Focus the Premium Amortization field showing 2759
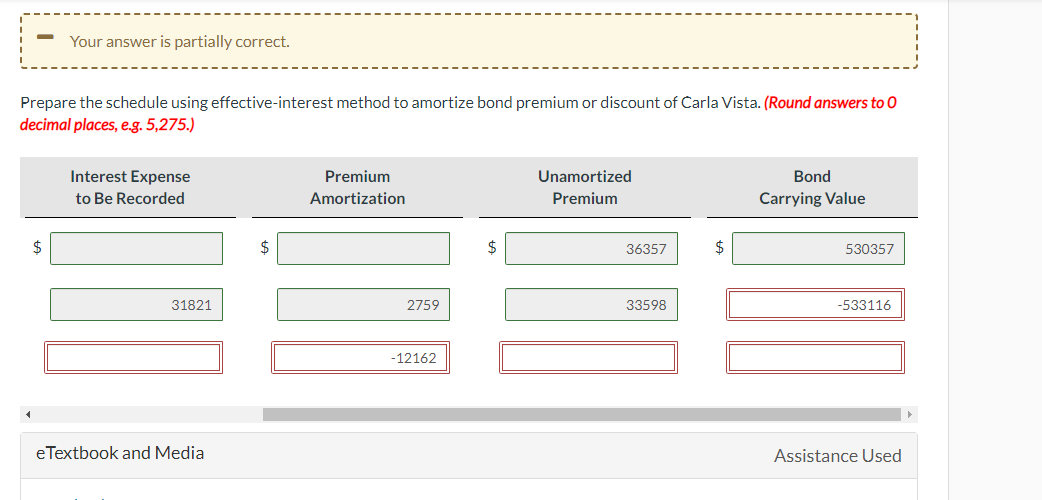This screenshot has height=500, width=1042. [x=363, y=305]
